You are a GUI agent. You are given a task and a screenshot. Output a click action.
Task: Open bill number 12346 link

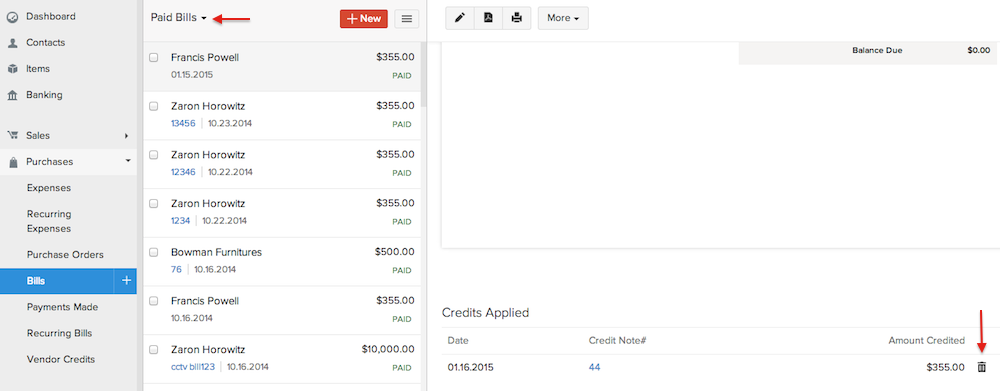tap(183, 172)
